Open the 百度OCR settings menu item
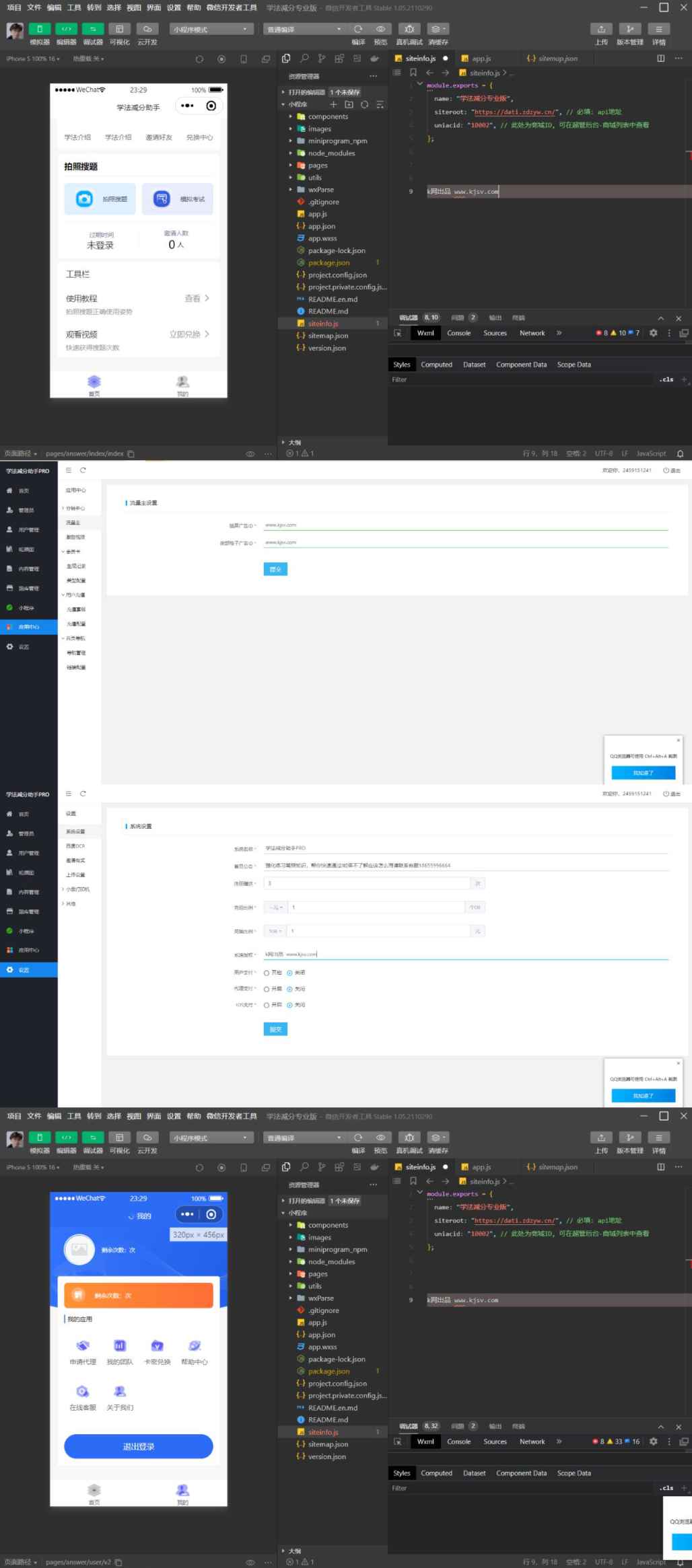 [x=75, y=846]
